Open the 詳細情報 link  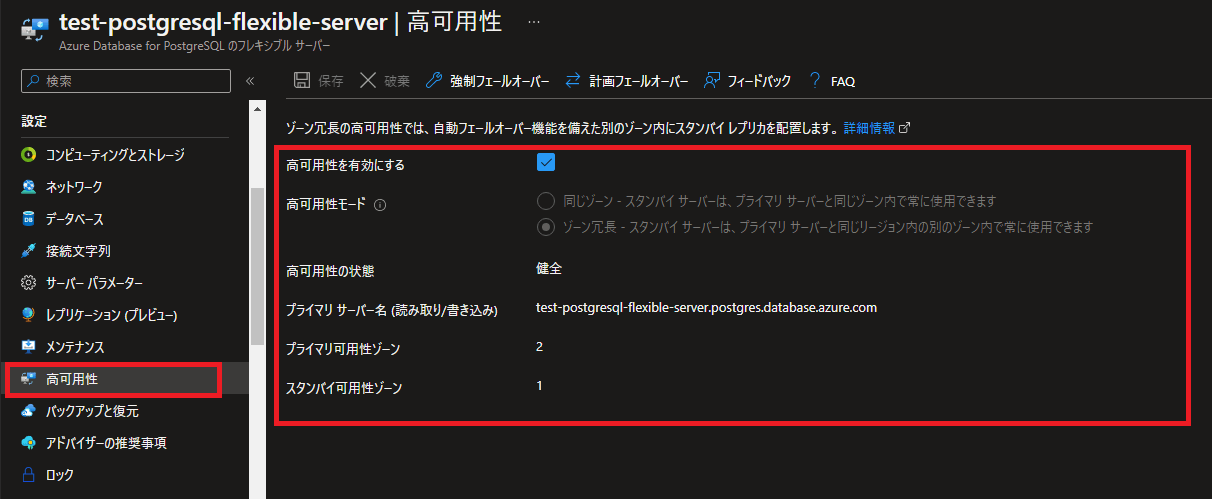(869, 128)
